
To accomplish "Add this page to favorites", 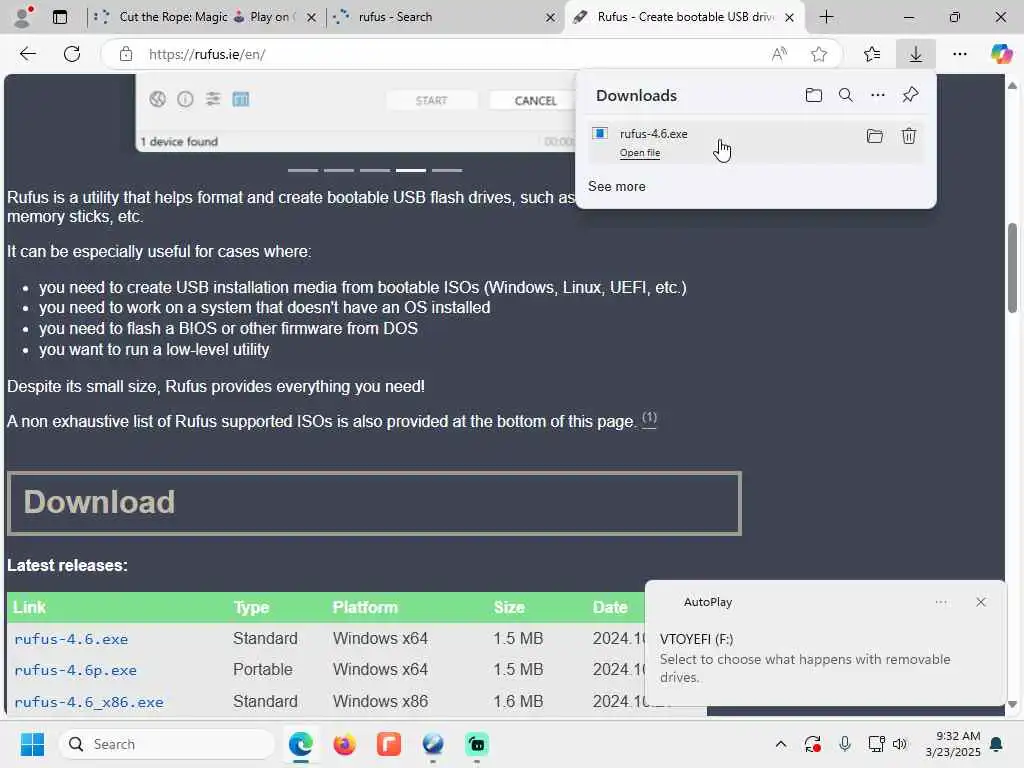I will coord(819,54).
